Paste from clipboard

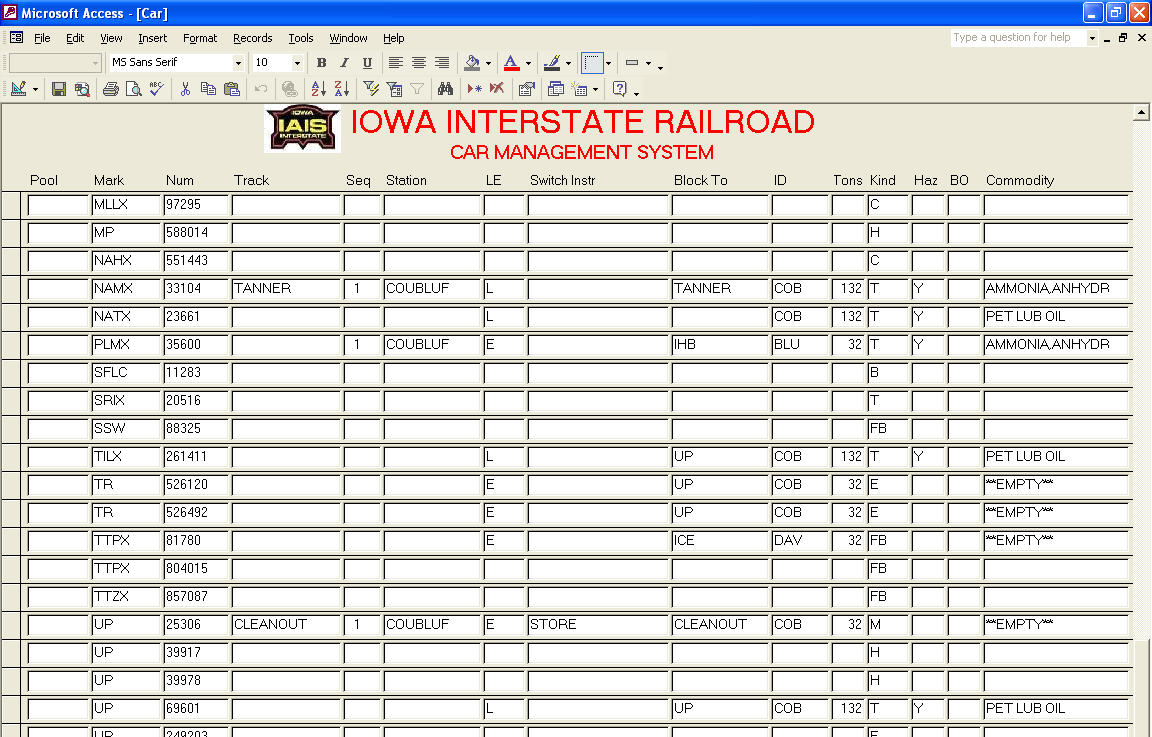click(x=231, y=89)
